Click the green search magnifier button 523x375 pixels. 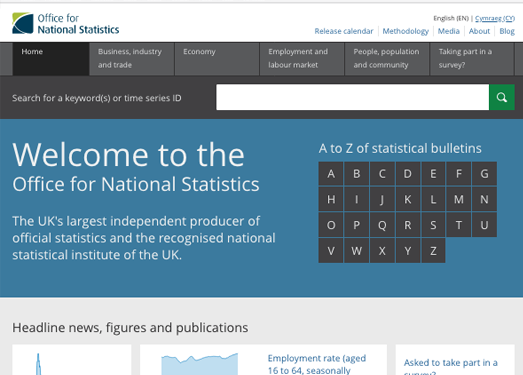502,97
